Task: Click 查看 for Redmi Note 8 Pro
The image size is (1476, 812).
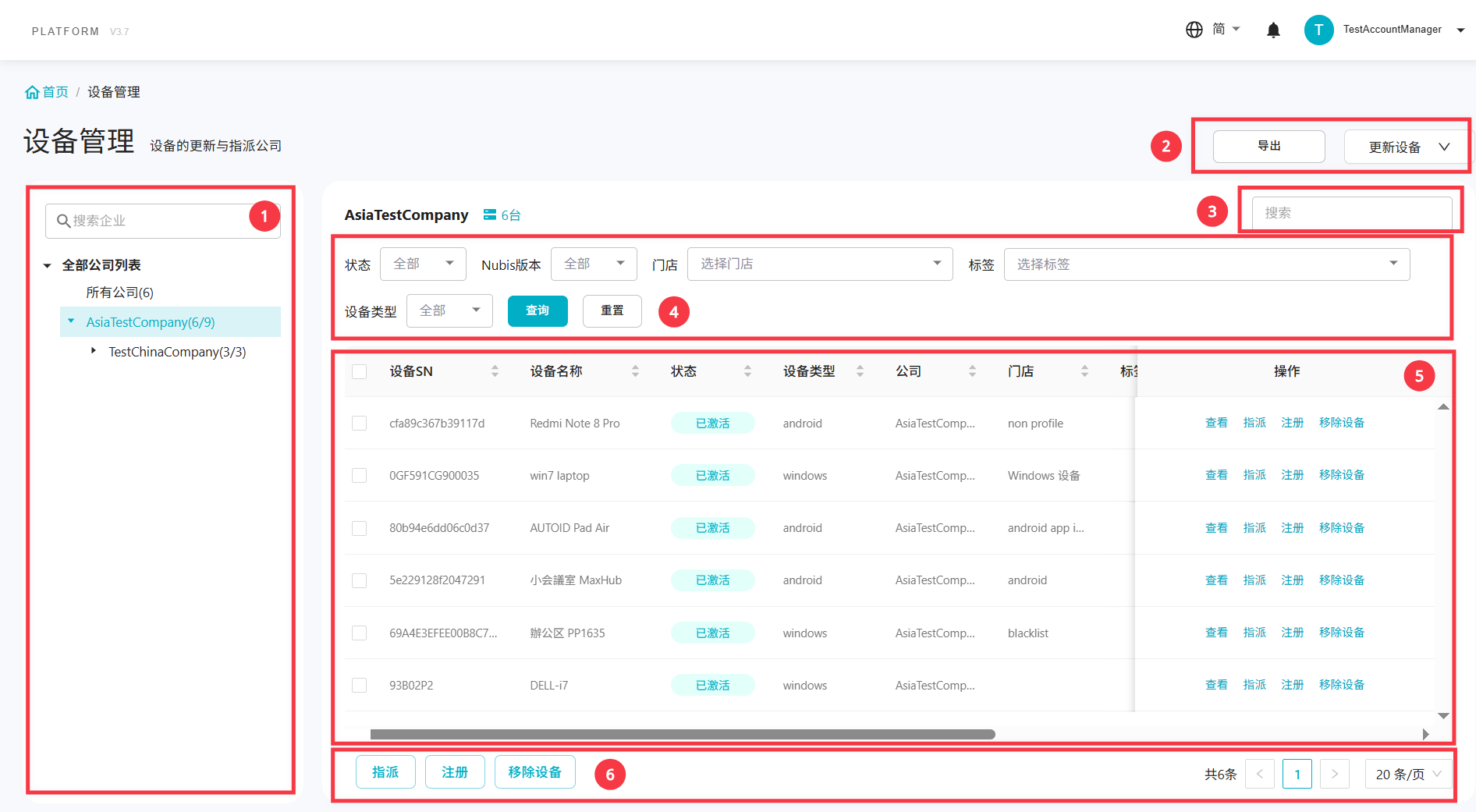Action: point(1216,423)
